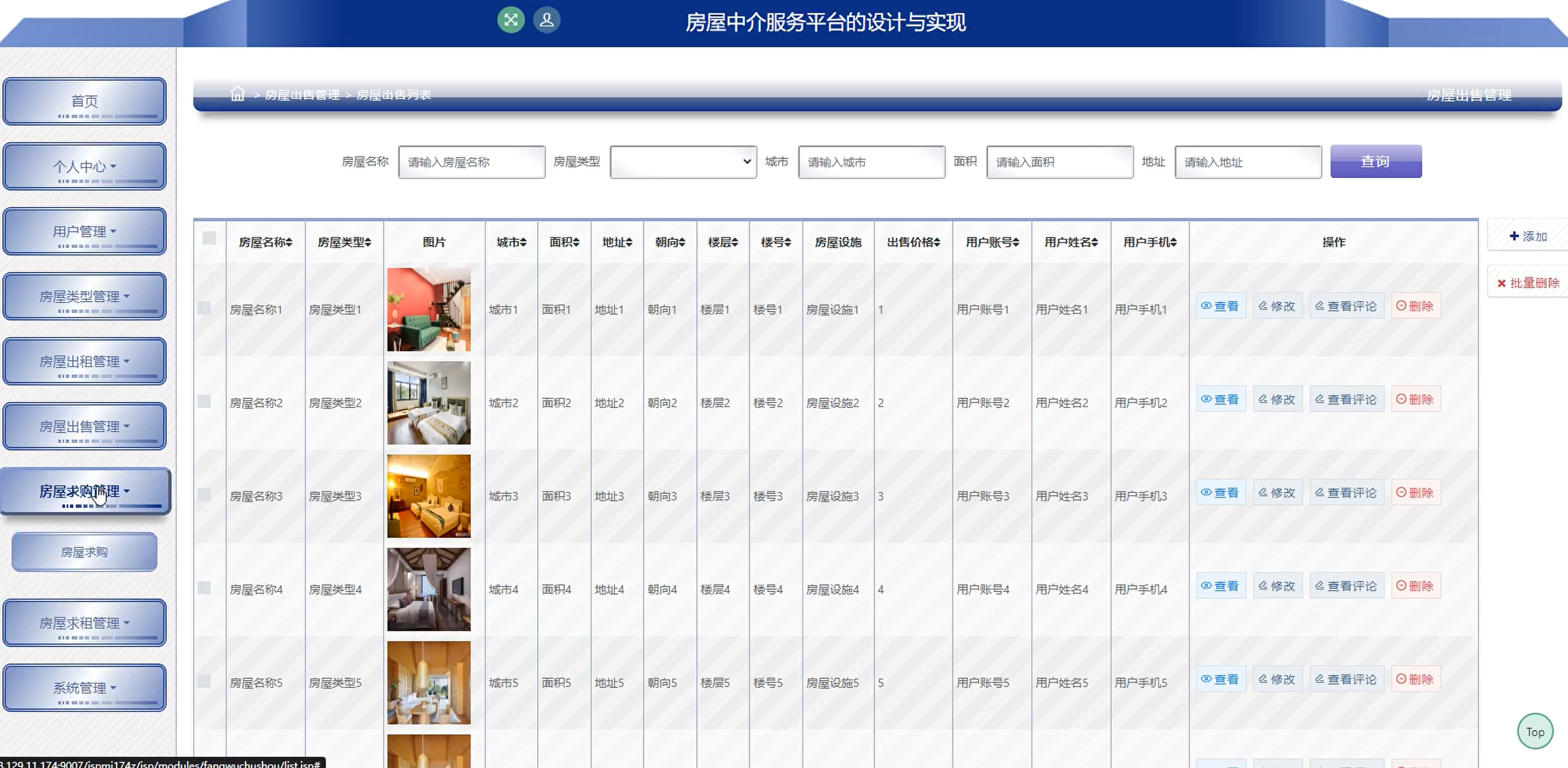1568x768 pixels.
Task: Open the red living room thumbnail of 房屋名称1
Action: 429,310
